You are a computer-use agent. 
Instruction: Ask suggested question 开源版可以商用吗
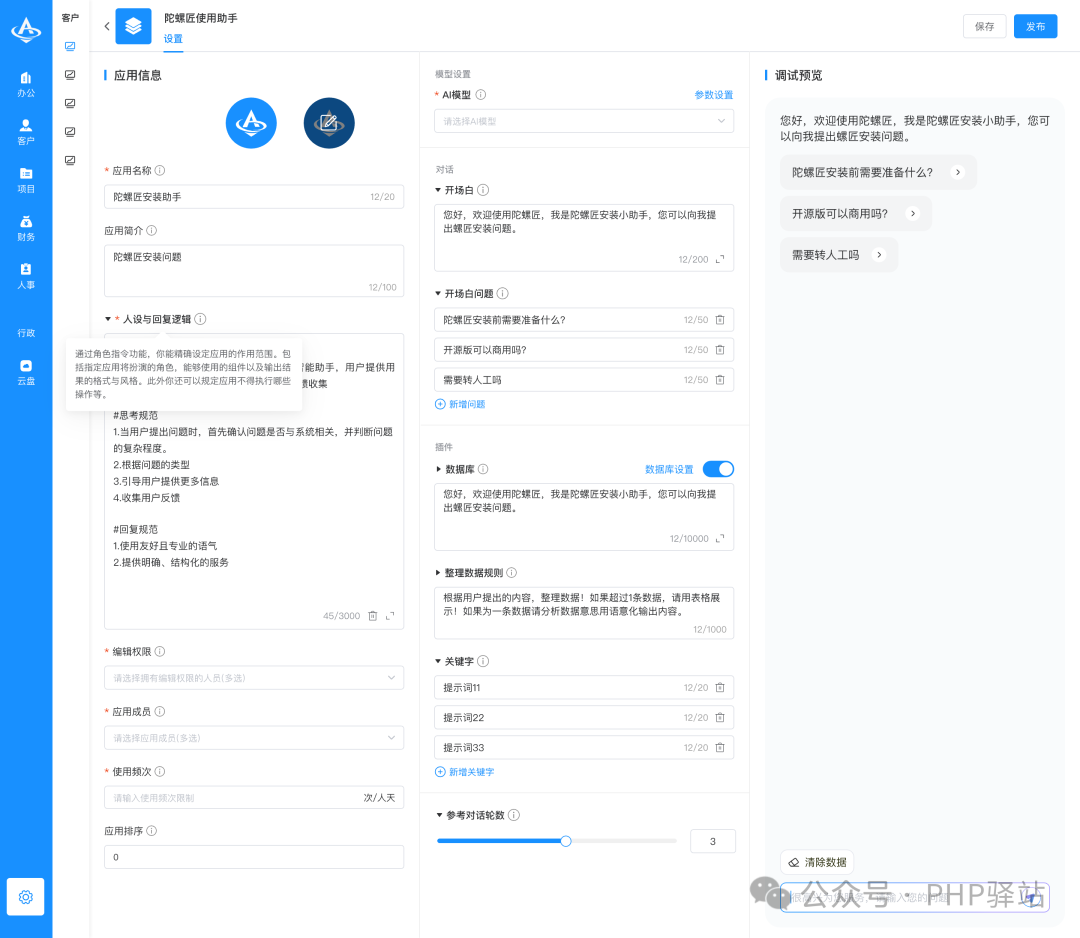coord(855,213)
